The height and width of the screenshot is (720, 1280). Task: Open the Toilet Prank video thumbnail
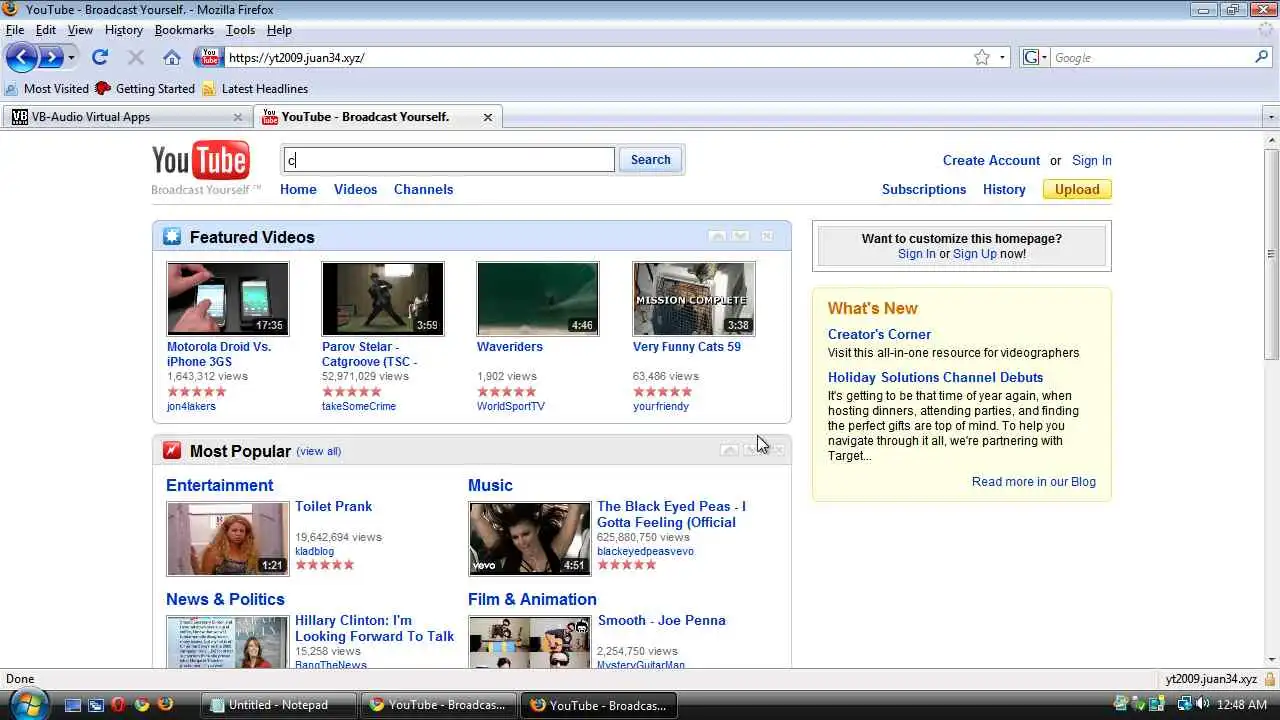click(x=228, y=539)
